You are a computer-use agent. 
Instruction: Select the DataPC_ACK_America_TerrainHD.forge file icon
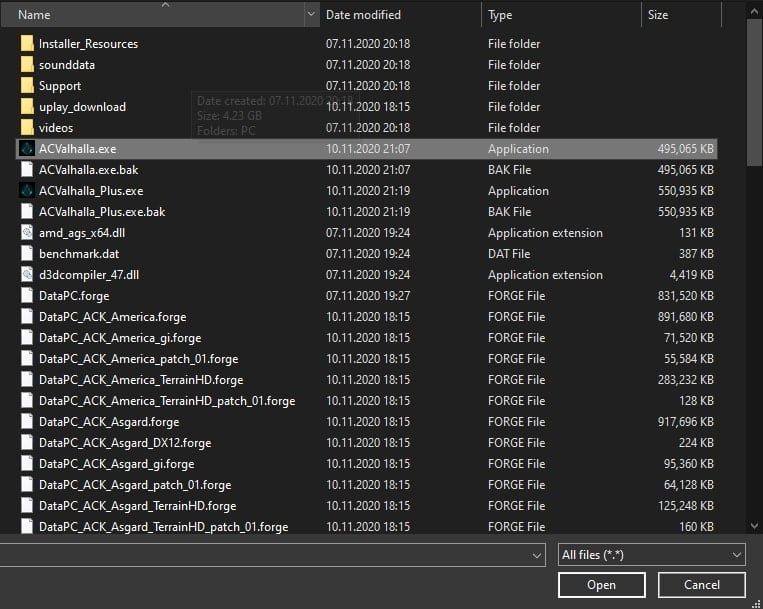27,379
